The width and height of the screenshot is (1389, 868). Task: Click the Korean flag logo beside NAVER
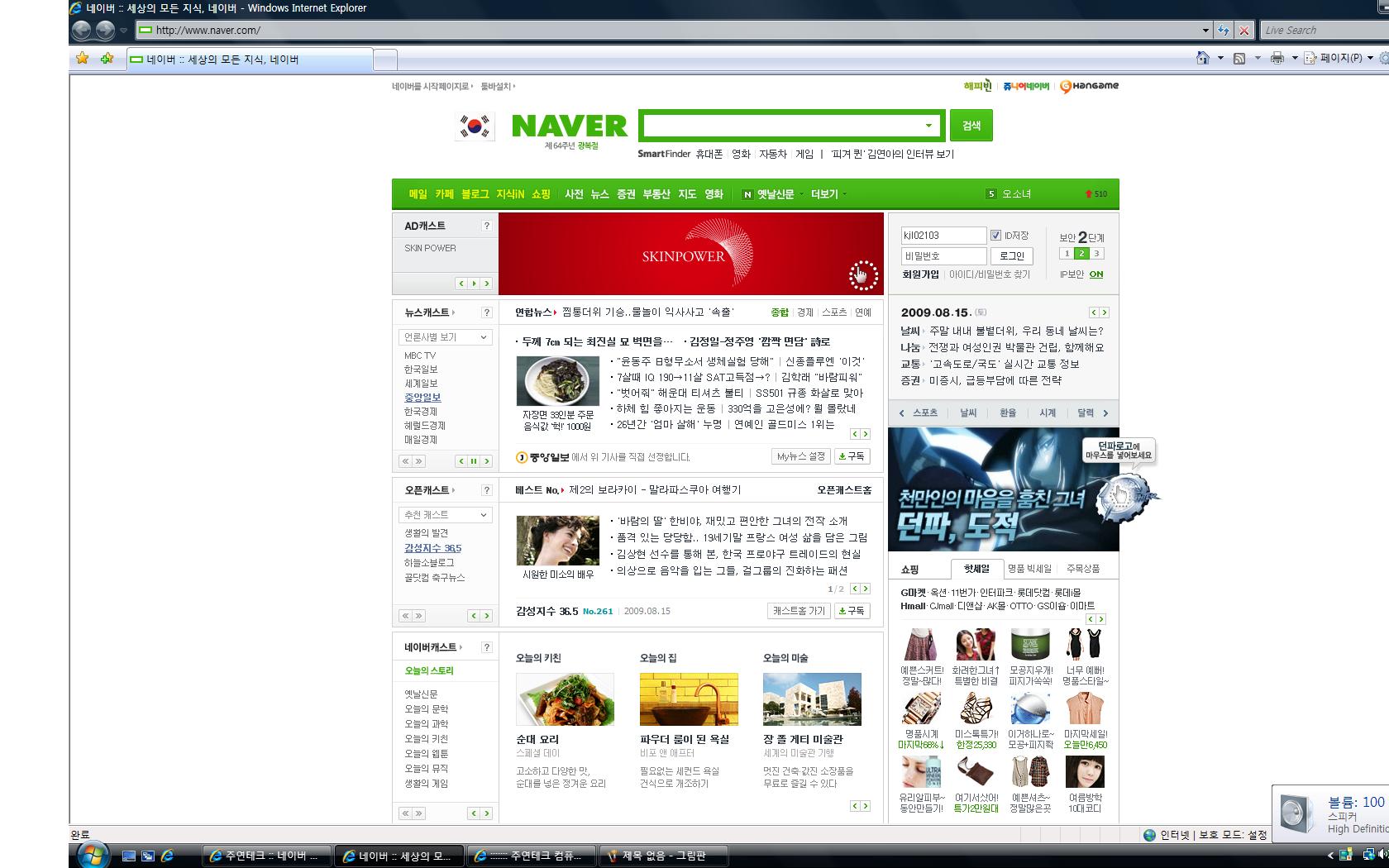(x=475, y=126)
